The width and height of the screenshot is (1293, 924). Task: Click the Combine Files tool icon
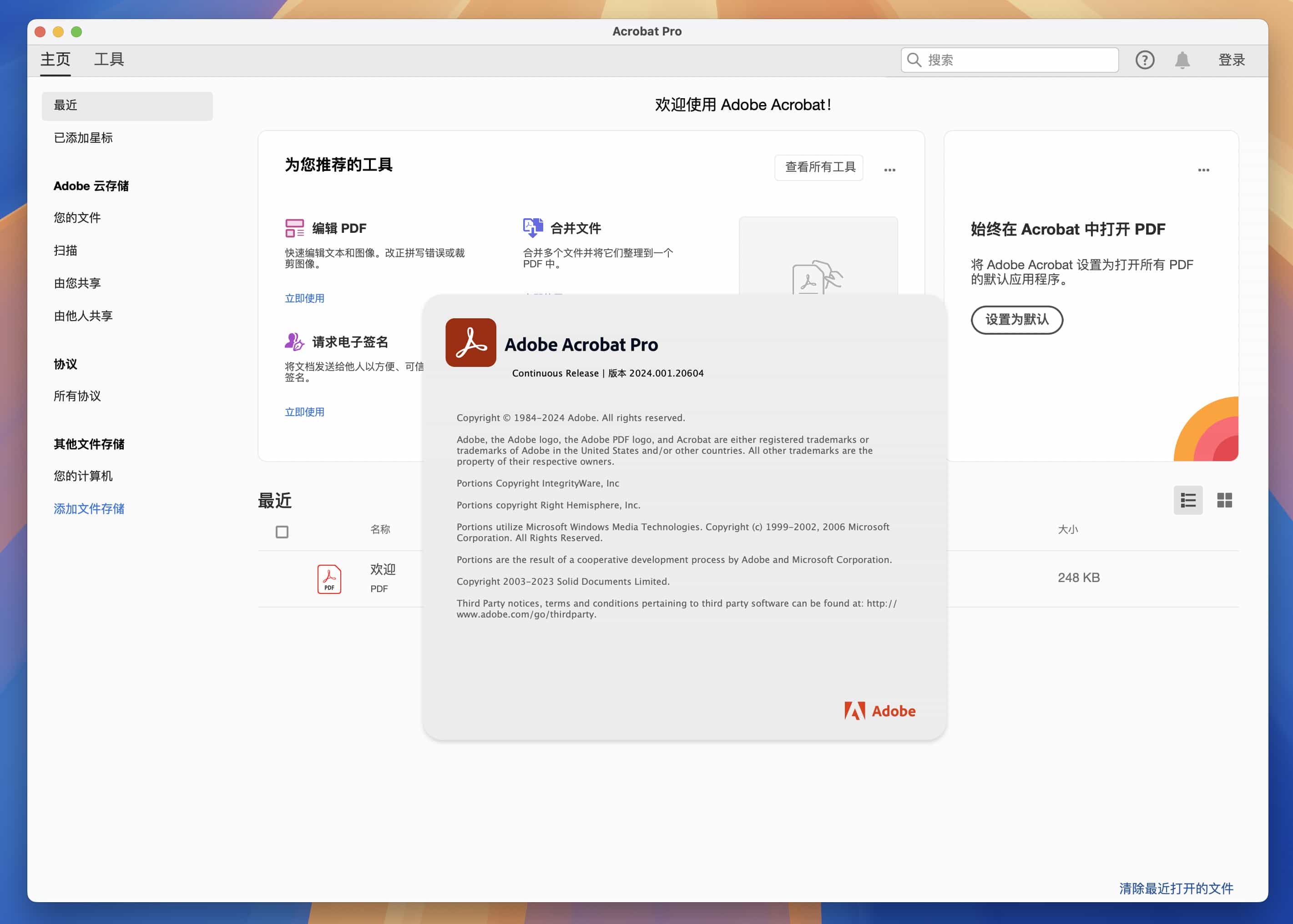[533, 227]
